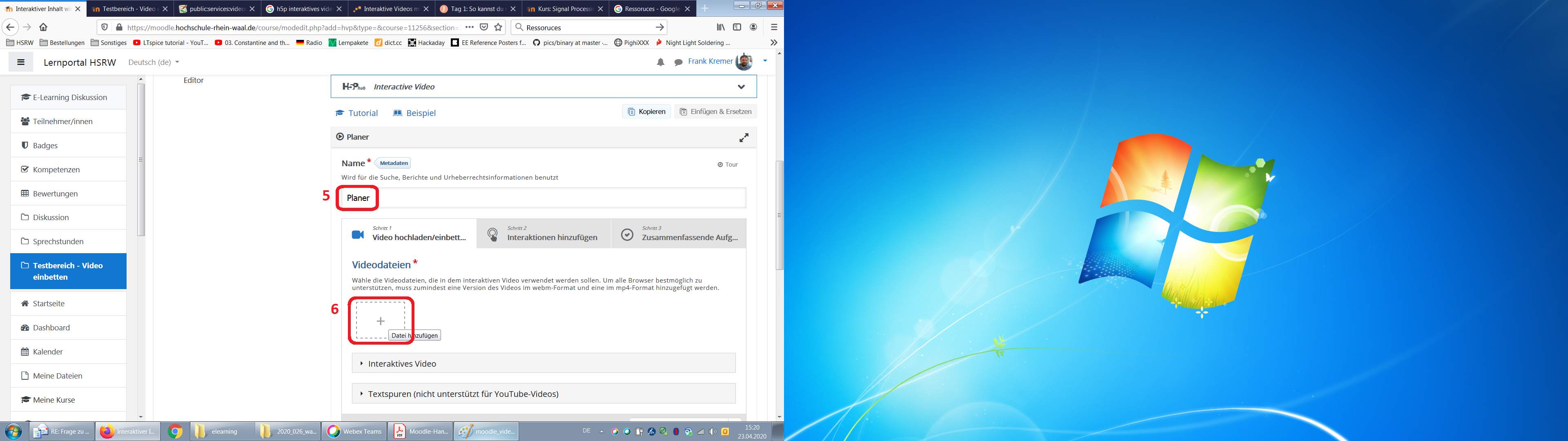Expand the Textspuren section

click(543, 394)
